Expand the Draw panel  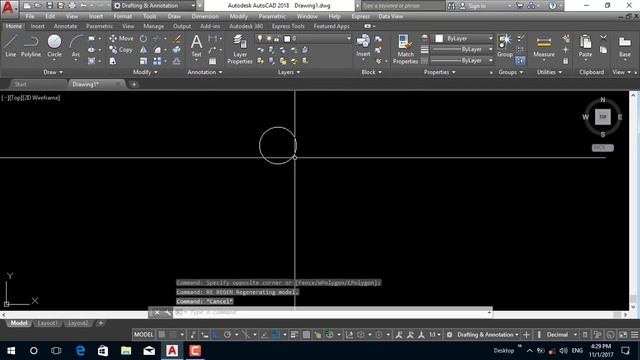[x=53, y=72]
